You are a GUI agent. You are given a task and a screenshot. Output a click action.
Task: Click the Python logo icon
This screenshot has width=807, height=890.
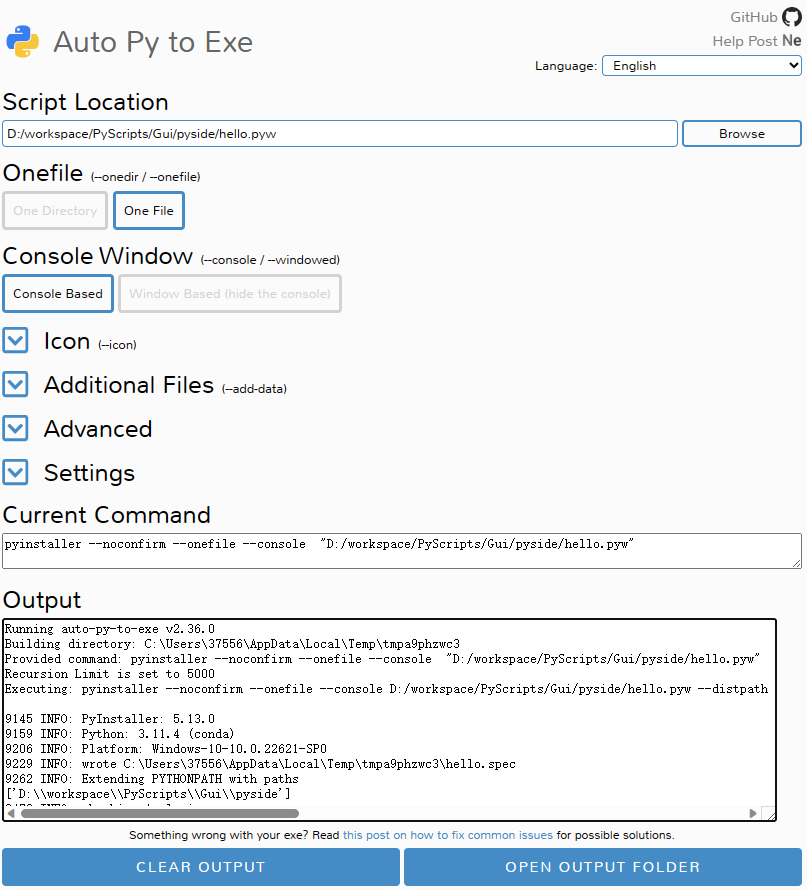[x=23, y=41]
